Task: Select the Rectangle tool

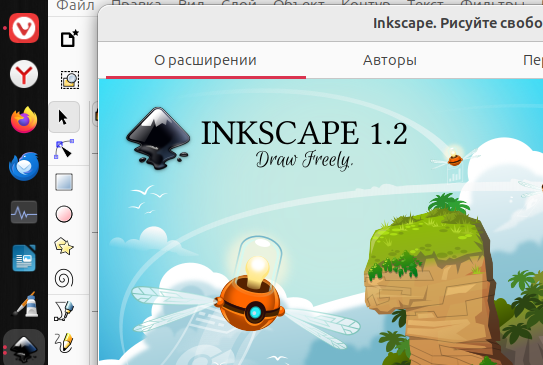Action: click(64, 182)
